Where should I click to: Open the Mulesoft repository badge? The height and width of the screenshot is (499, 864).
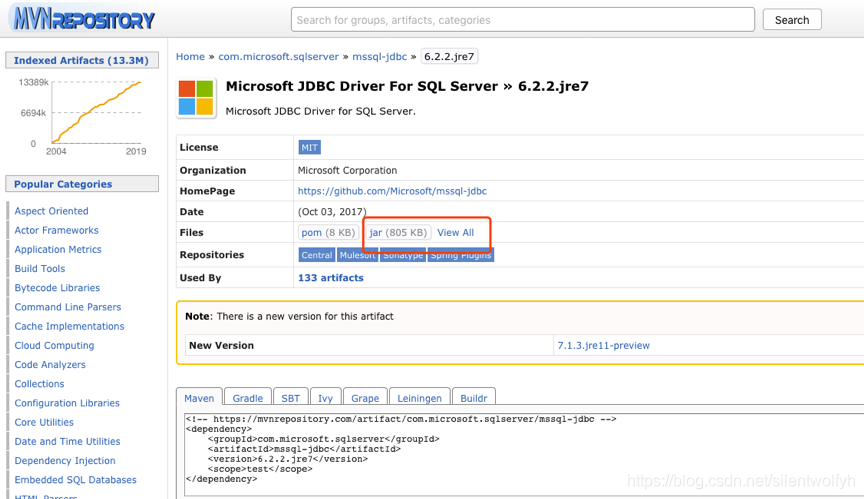pos(358,255)
